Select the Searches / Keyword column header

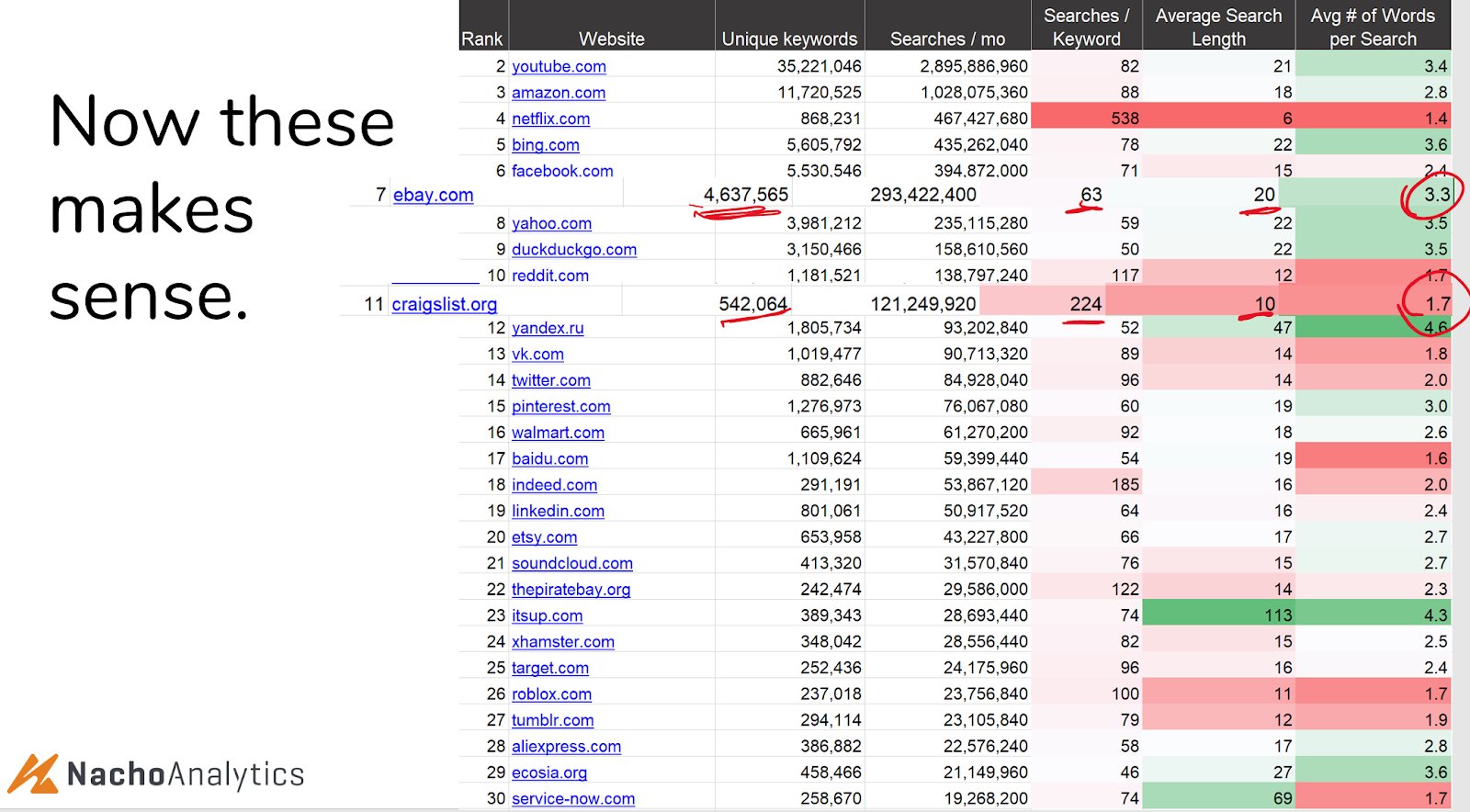click(x=1087, y=27)
